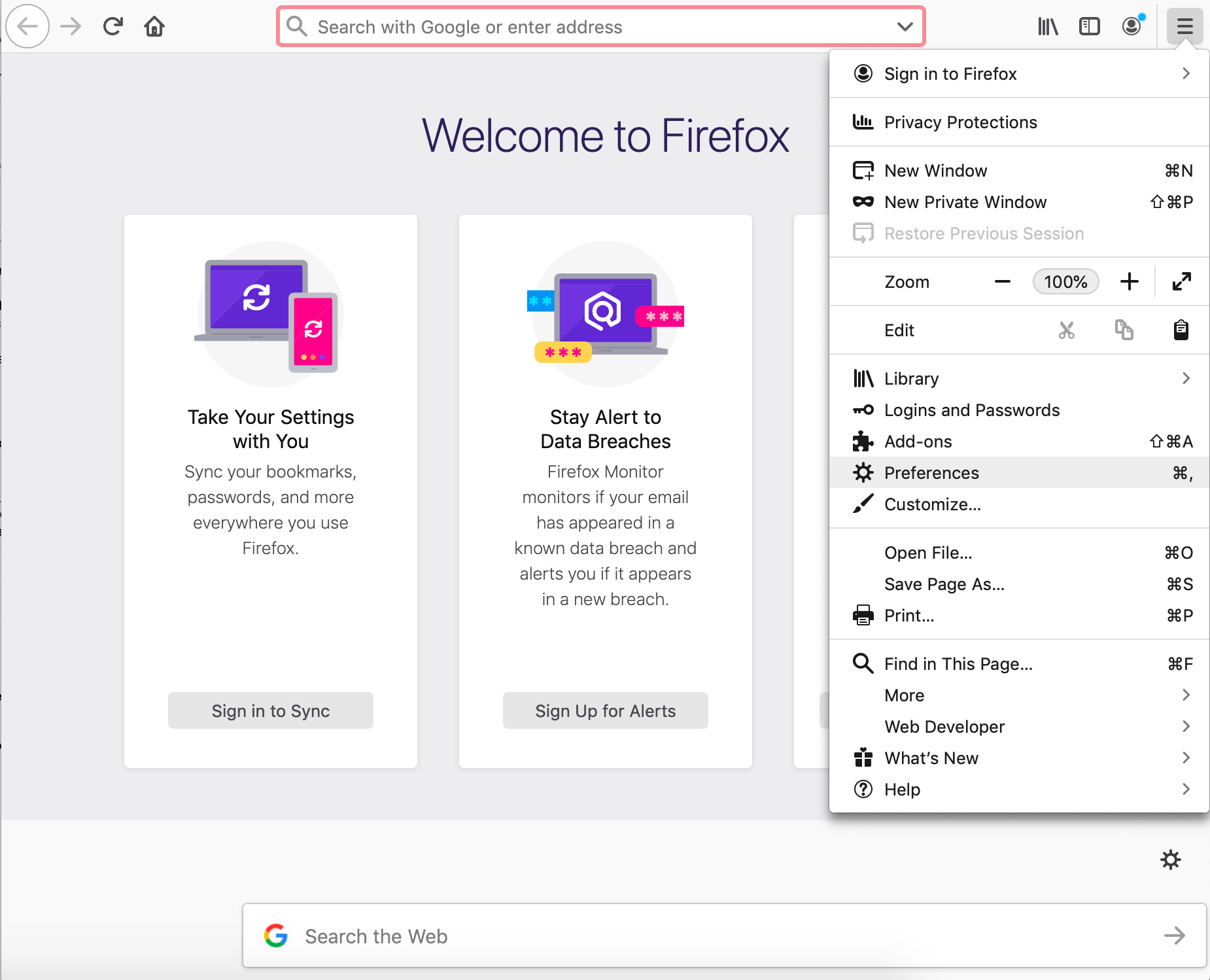Click Sign Up for Alerts button
The height and width of the screenshot is (980, 1210).
(606, 710)
